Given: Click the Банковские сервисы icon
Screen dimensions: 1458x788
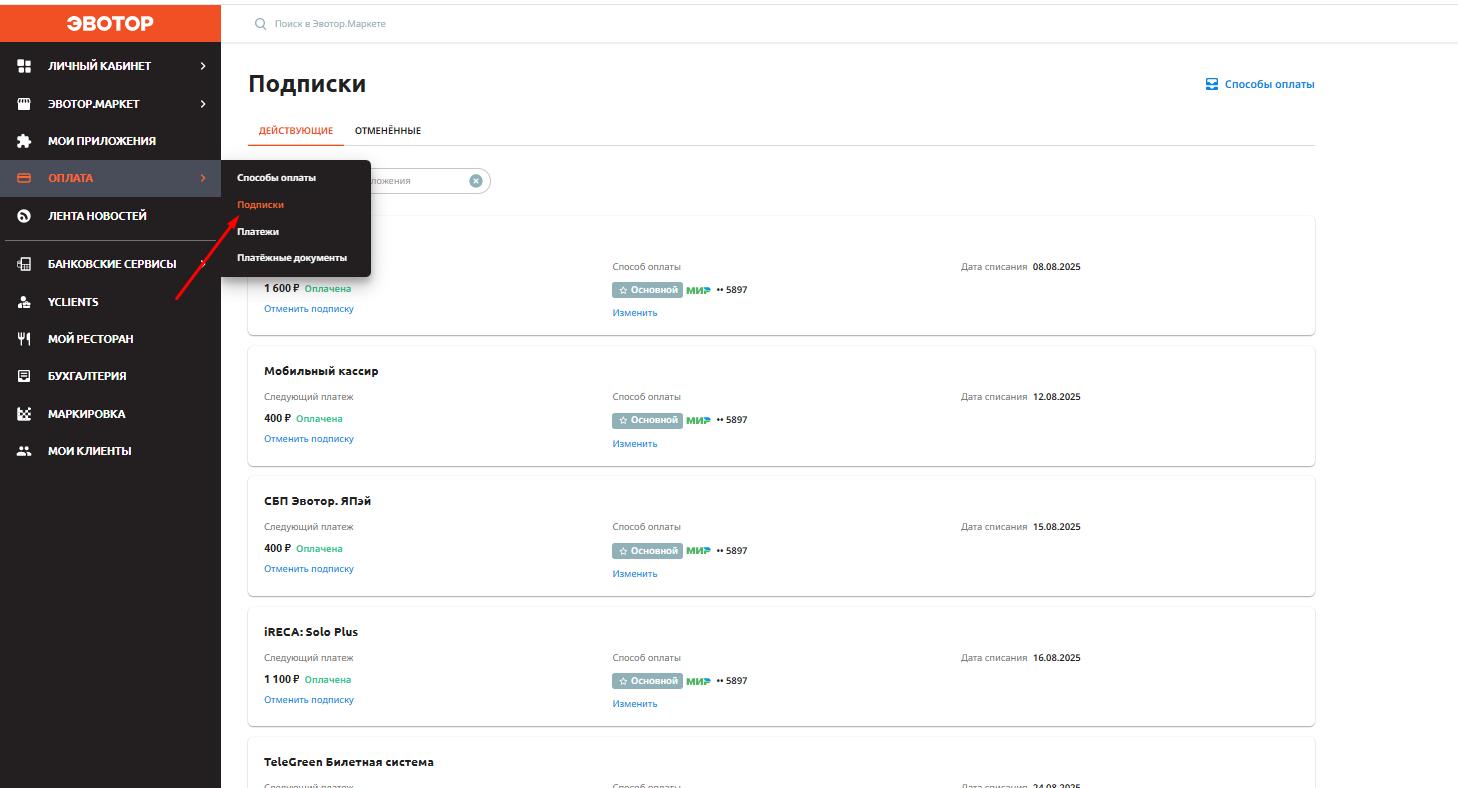Looking at the screenshot, I should tap(25, 264).
